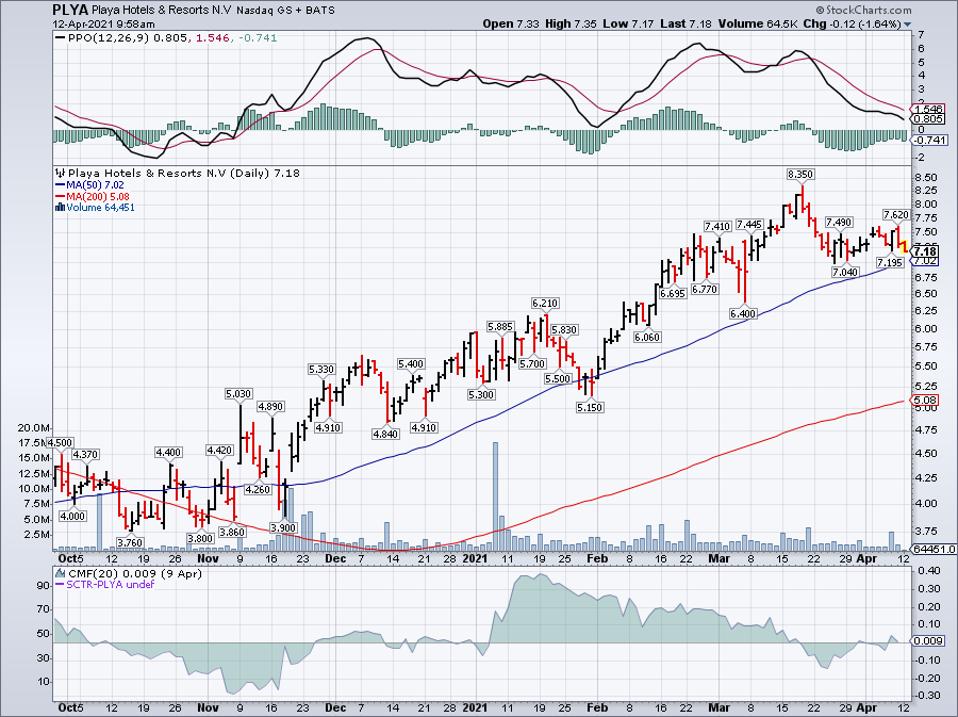Click the Volume 64,451 legend entry
Viewport: 958px width, 717px height.
pyautogui.click(x=100, y=208)
